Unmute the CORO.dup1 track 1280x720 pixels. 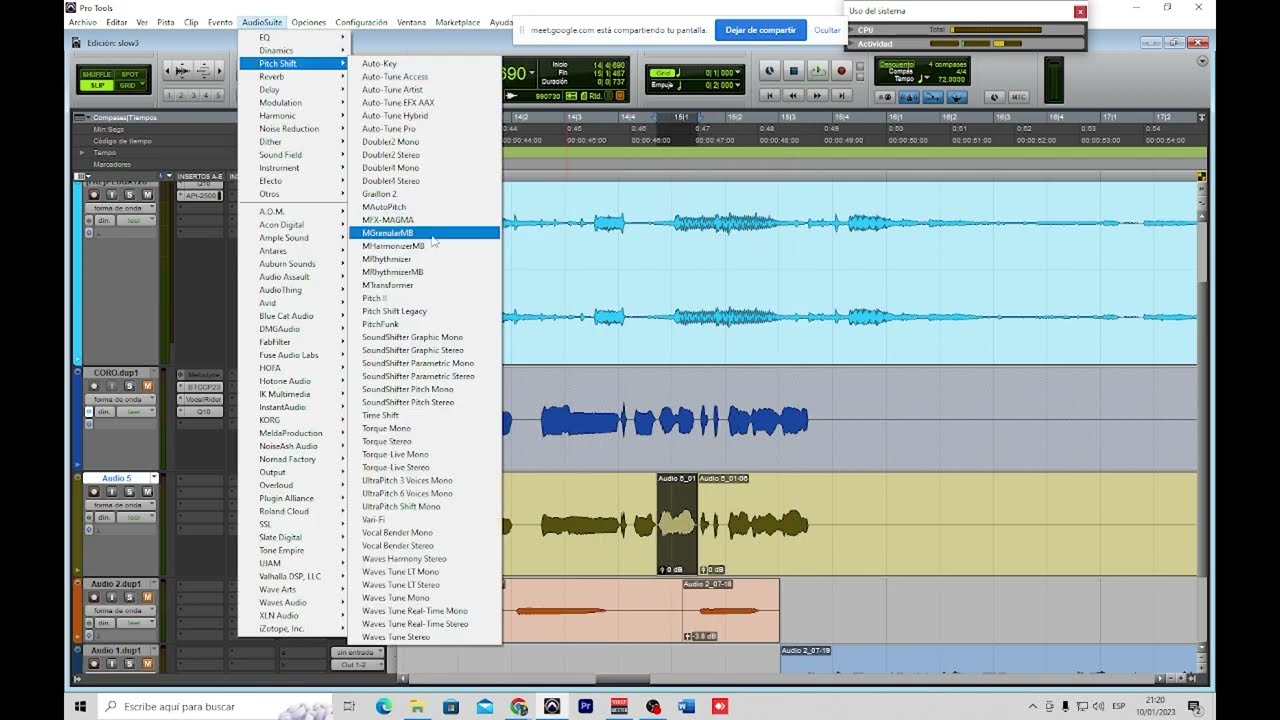tap(147, 386)
